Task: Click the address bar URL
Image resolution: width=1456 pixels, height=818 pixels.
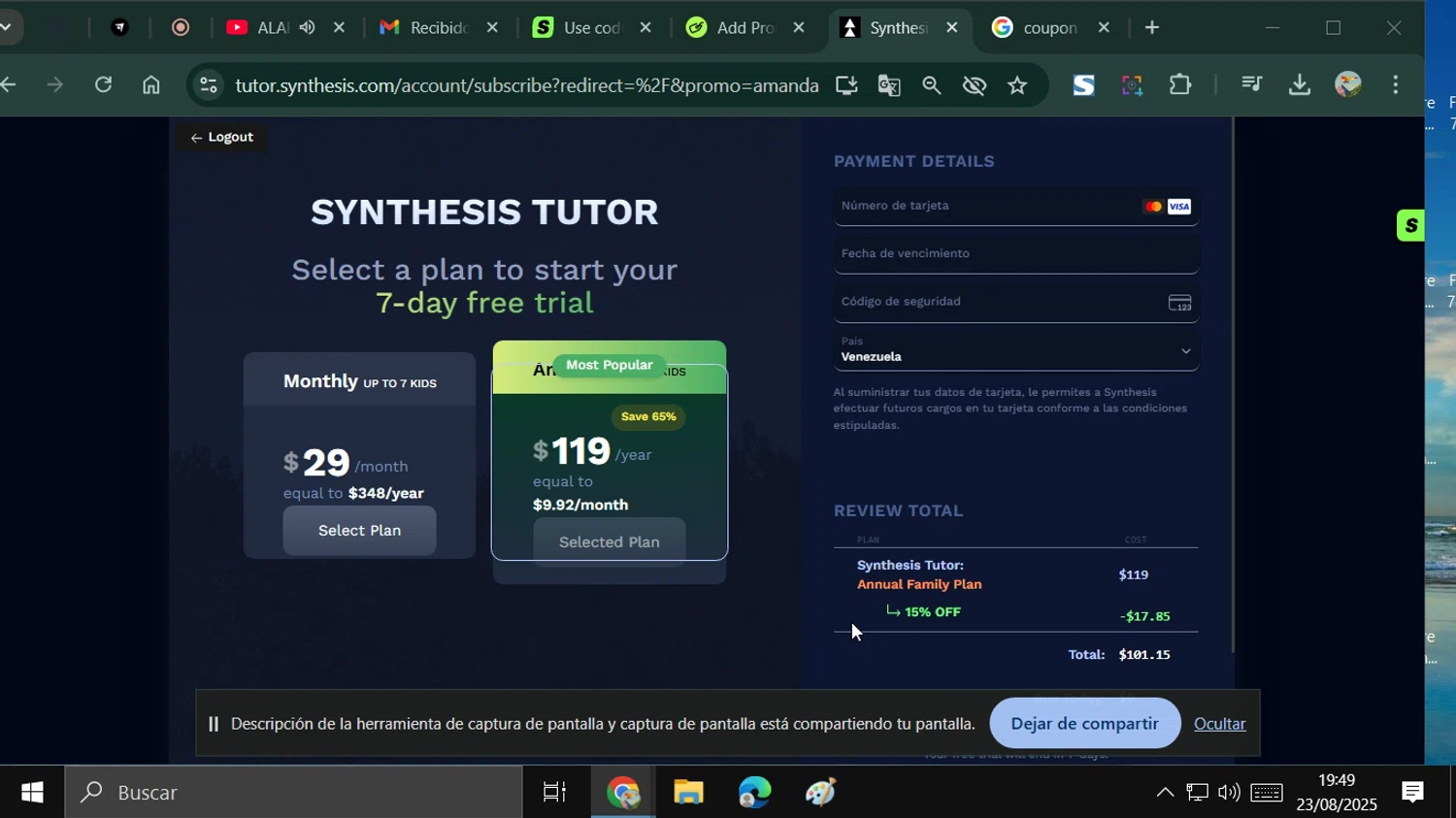Action: 527,85
